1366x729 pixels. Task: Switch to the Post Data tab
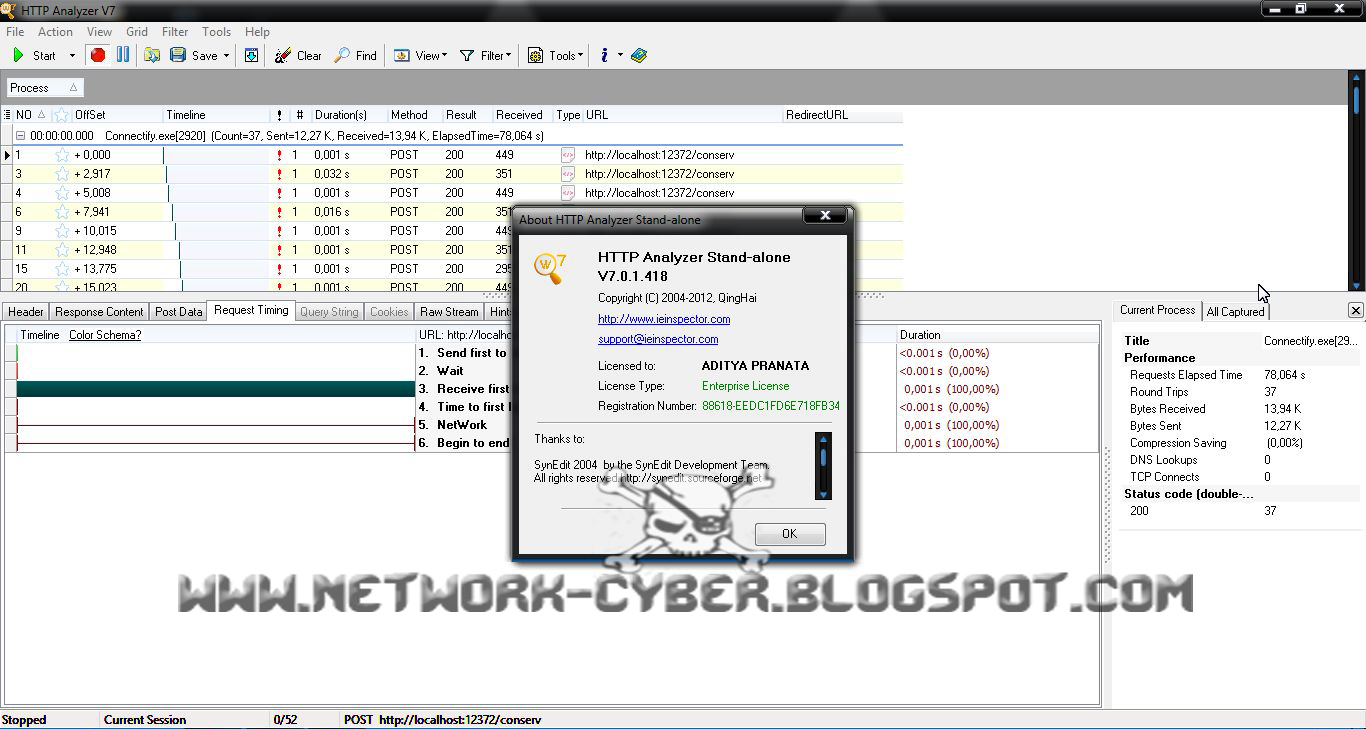179,312
